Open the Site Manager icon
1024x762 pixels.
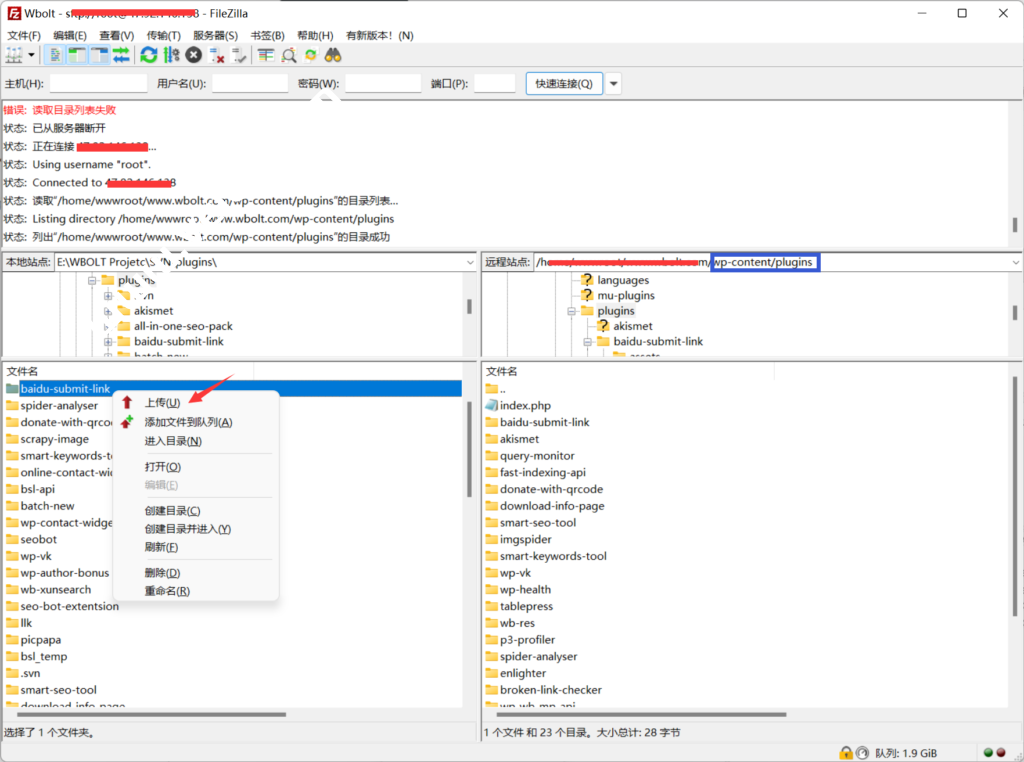14,55
